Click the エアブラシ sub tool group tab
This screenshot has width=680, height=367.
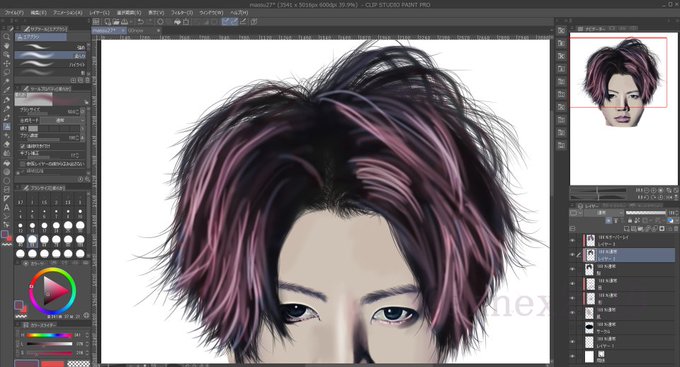(41, 37)
